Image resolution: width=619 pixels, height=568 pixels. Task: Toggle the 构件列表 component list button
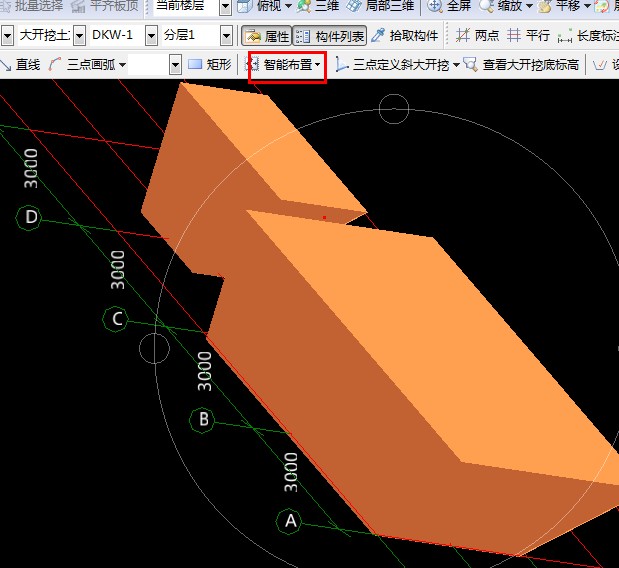click(x=330, y=36)
